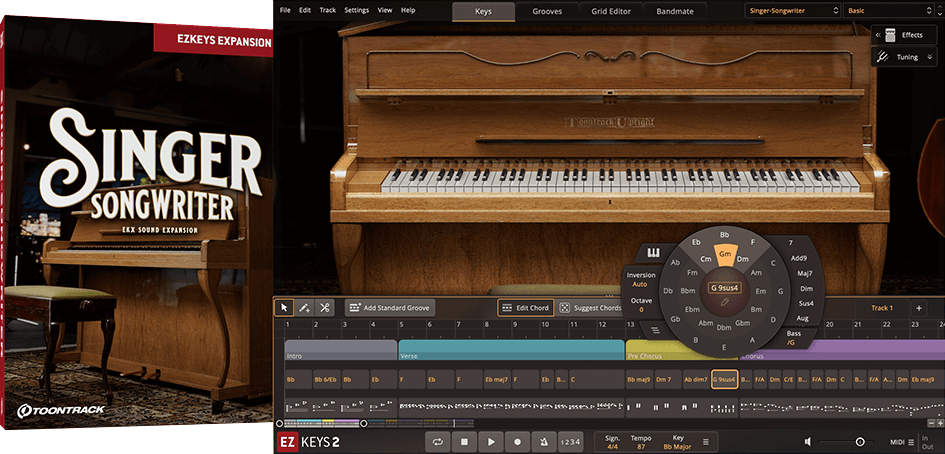This screenshot has height=454, width=945.
Task: Toggle the metronome
Action: (x=544, y=442)
